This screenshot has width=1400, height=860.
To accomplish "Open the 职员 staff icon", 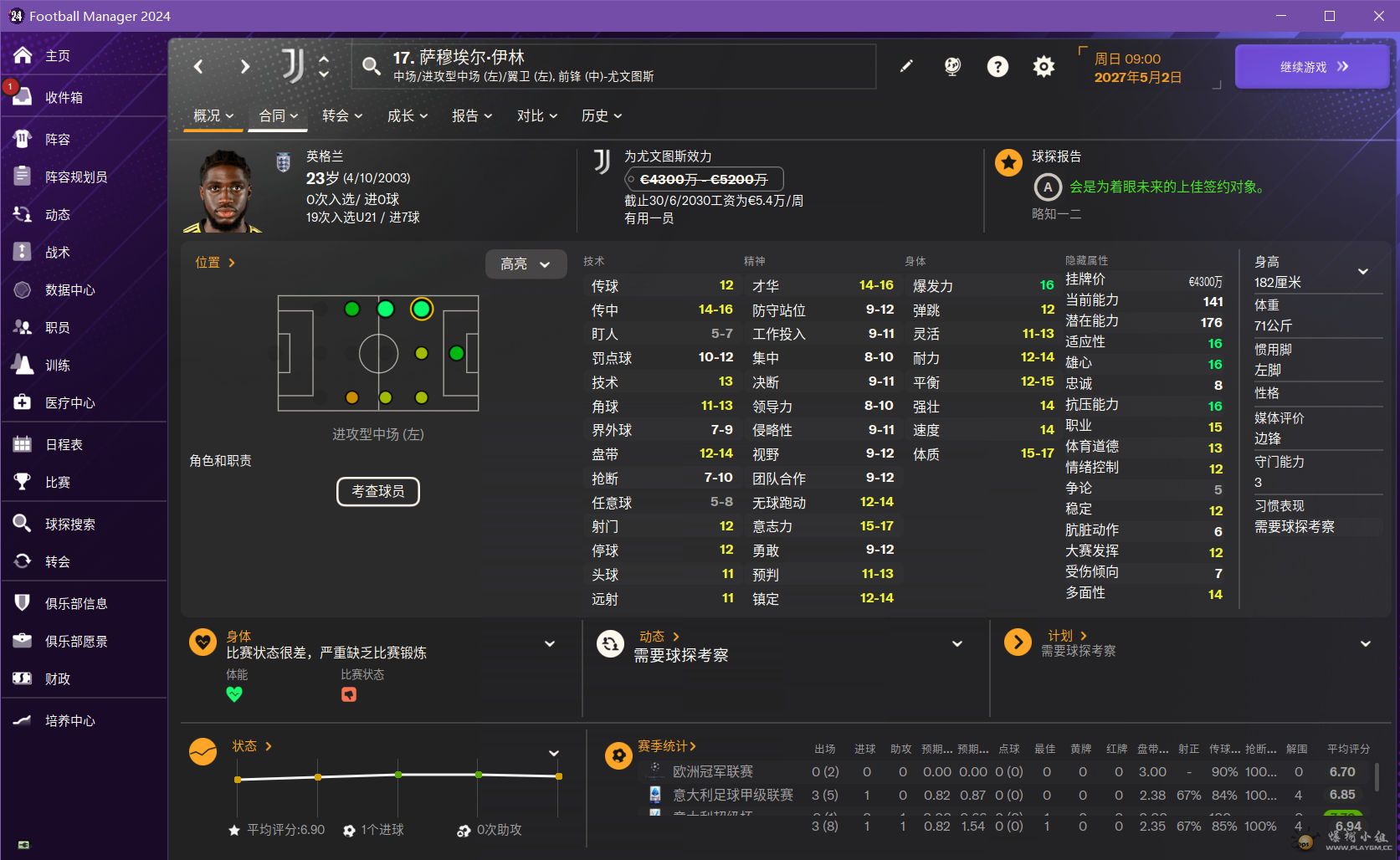I will point(23,327).
